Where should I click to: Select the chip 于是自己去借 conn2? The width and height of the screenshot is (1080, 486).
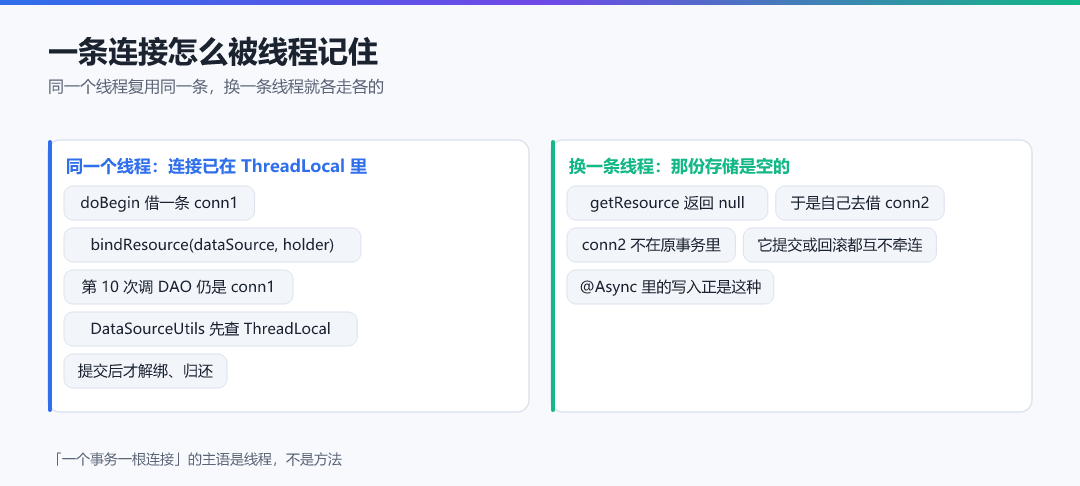[860, 203]
